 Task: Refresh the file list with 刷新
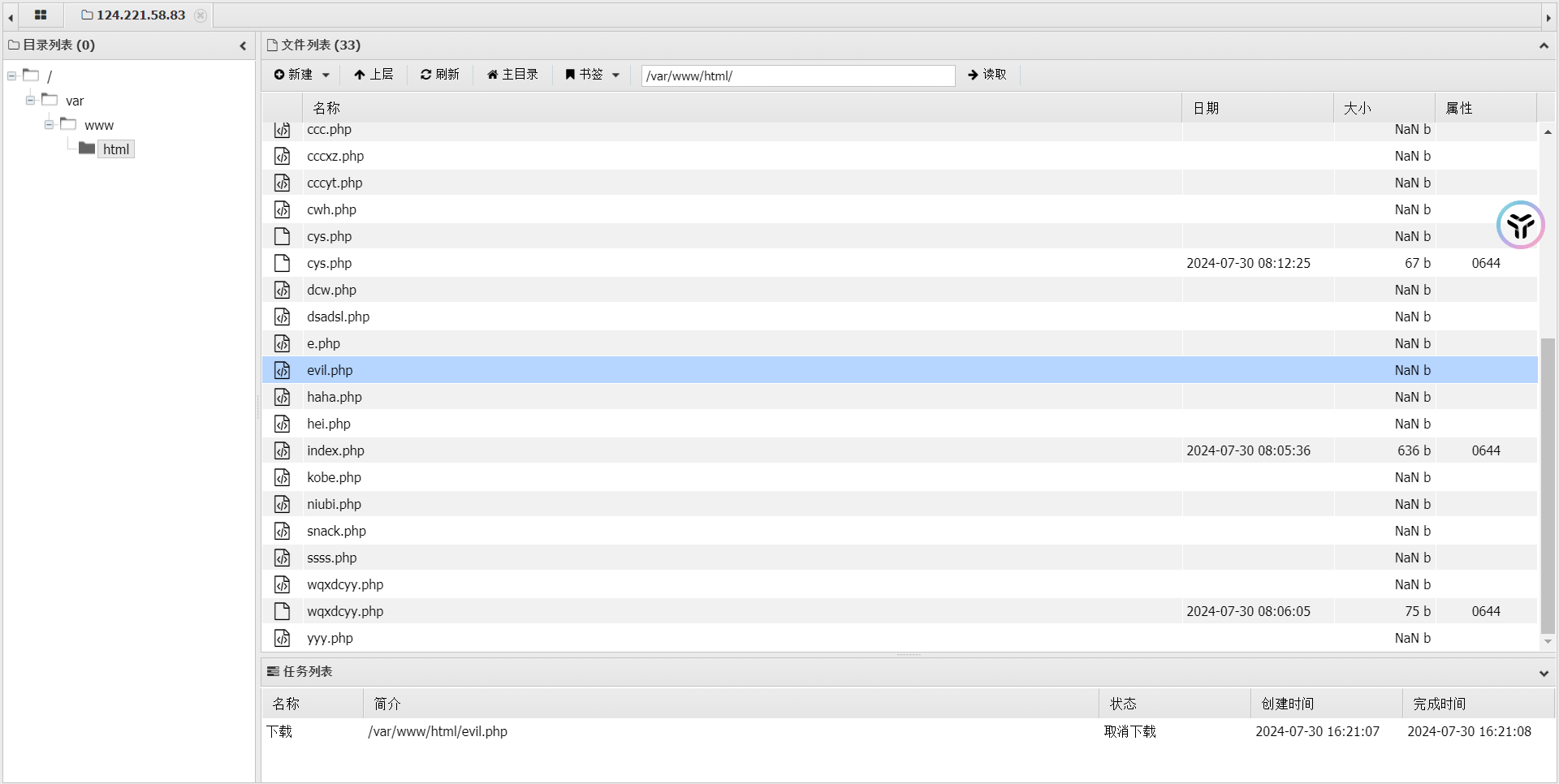pyautogui.click(x=440, y=75)
